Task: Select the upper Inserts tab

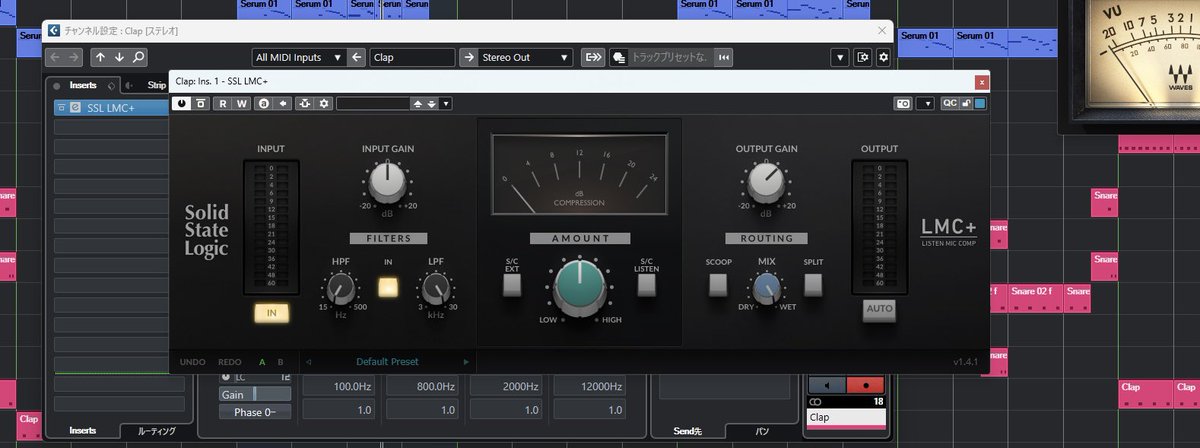Action: (x=83, y=85)
